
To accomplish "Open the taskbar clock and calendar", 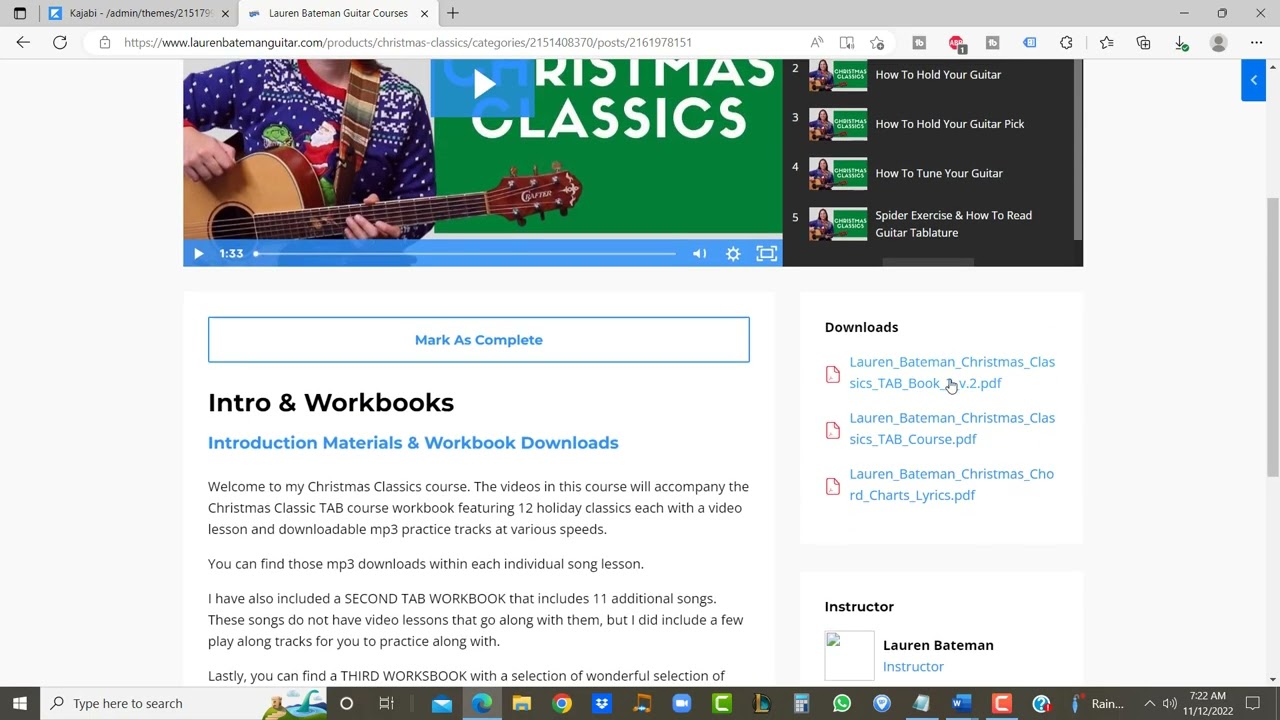I will coord(1207,703).
